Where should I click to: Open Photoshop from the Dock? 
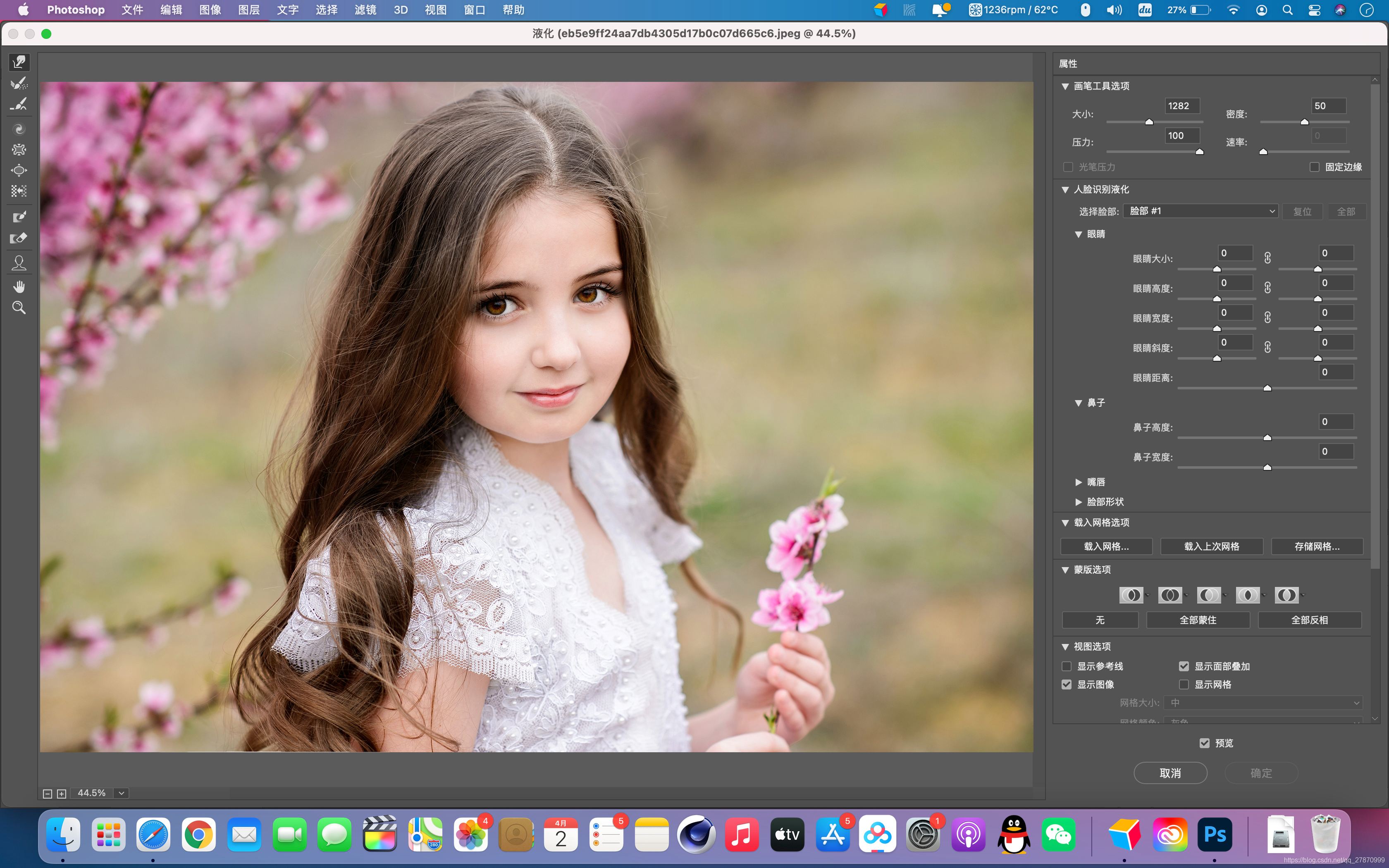[1215, 834]
